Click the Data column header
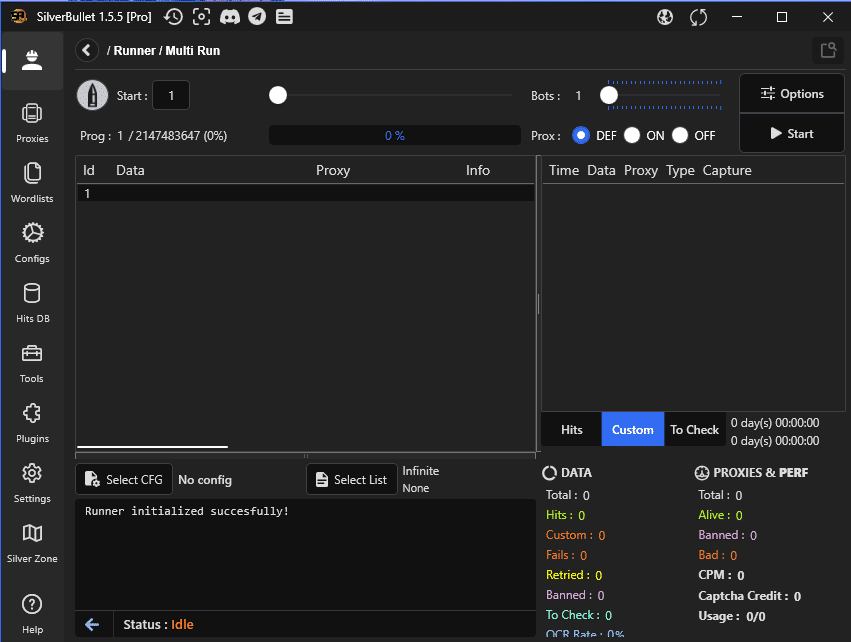 pos(130,170)
